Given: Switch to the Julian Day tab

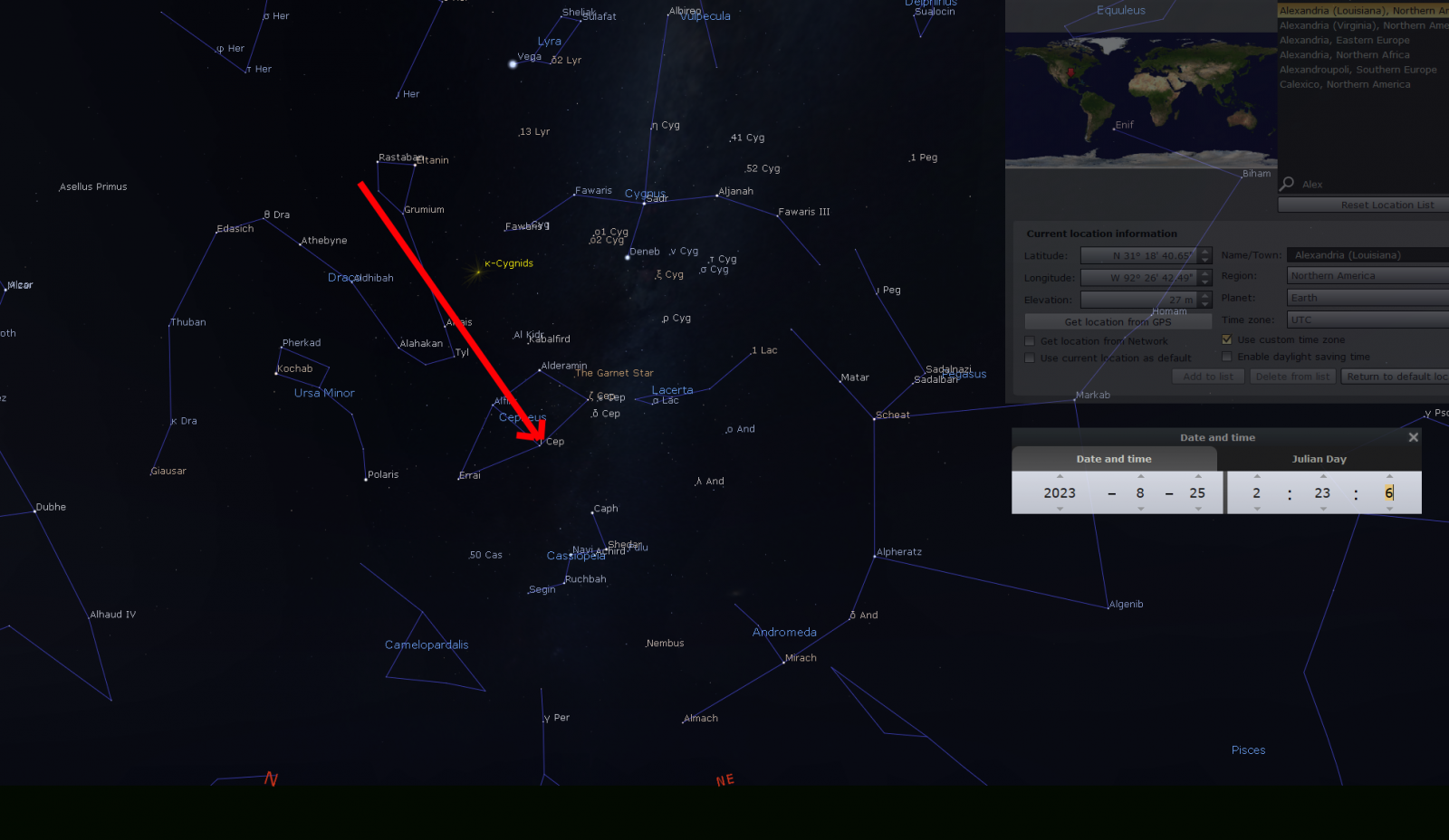Looking at the screenshot, I should point(1319,459).
